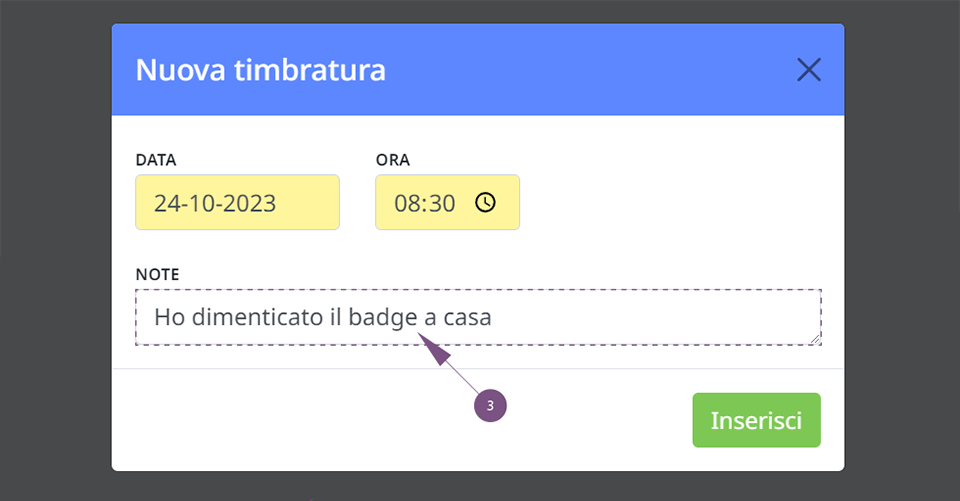Open the time picker clock icon
The image size is (960, 501).
tap(486, 203)
